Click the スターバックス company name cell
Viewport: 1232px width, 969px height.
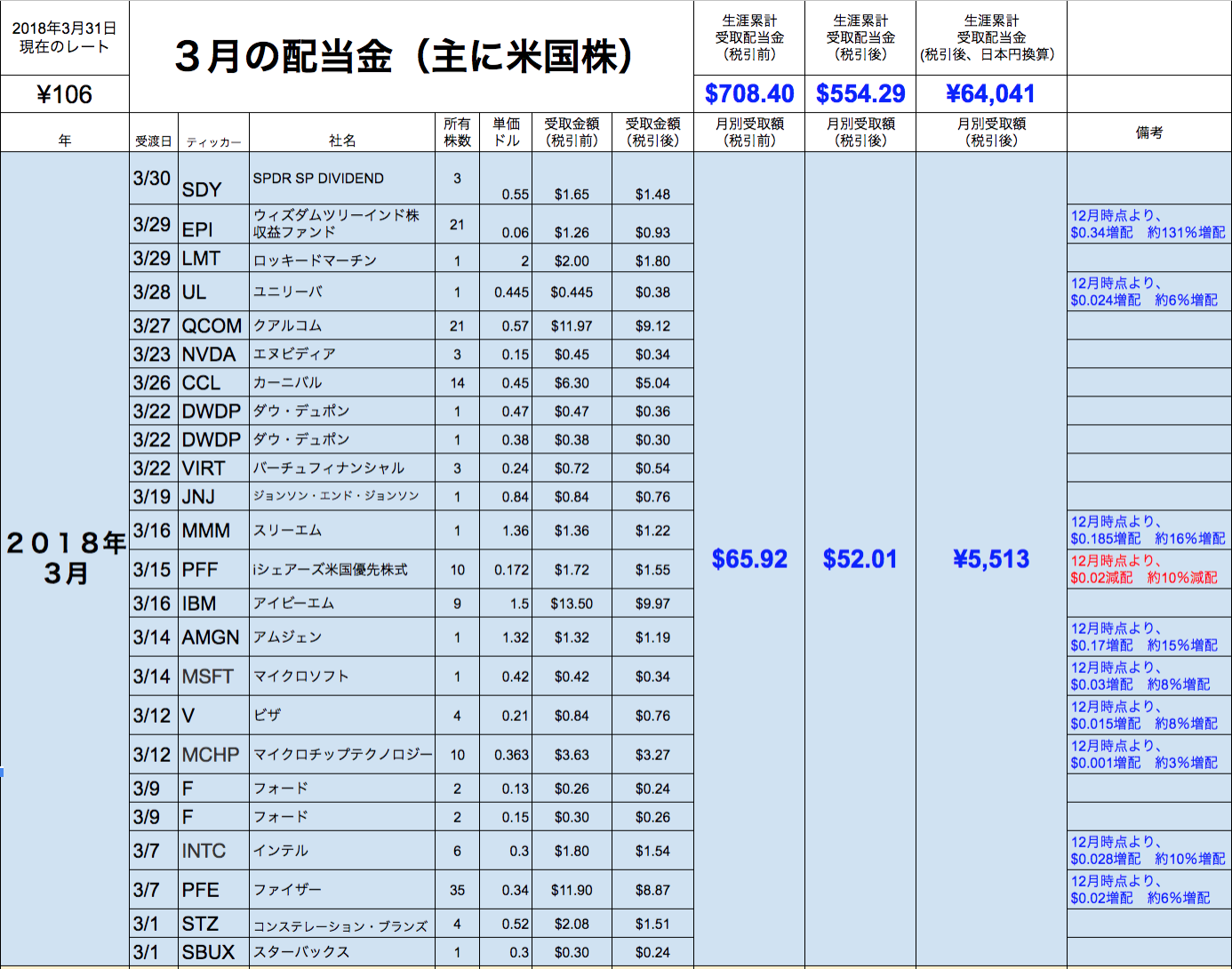tap(342, 952)
